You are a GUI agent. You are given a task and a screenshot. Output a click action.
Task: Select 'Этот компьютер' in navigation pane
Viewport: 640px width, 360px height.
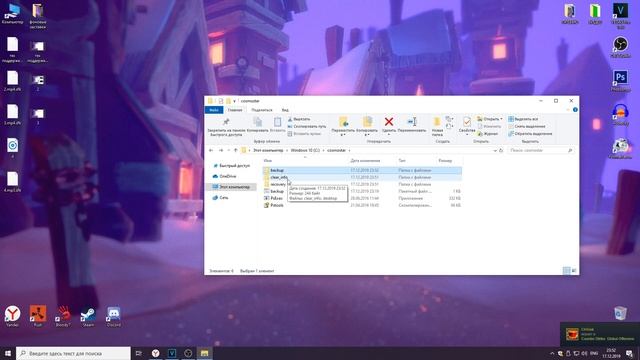pyautogui.click(x=231, y=187)
